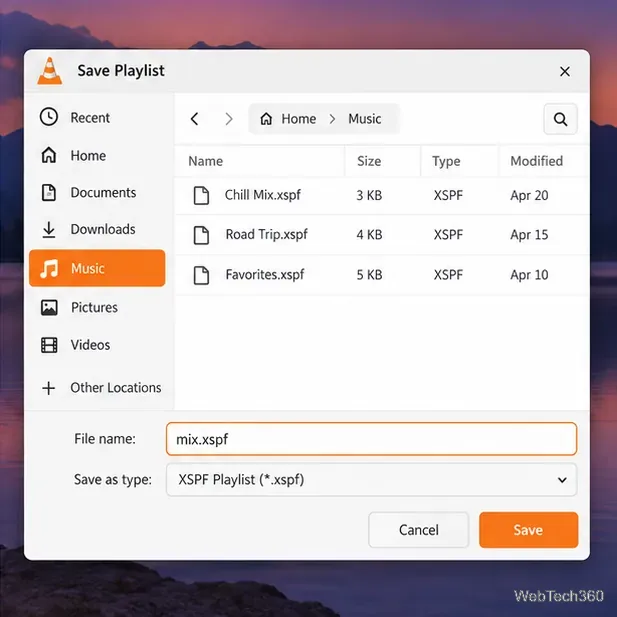Viewport: 617px width, 617px height.
Task: Click the house icon in the breadcrumb
Action: pyautogui.click(x=266, y=119)
